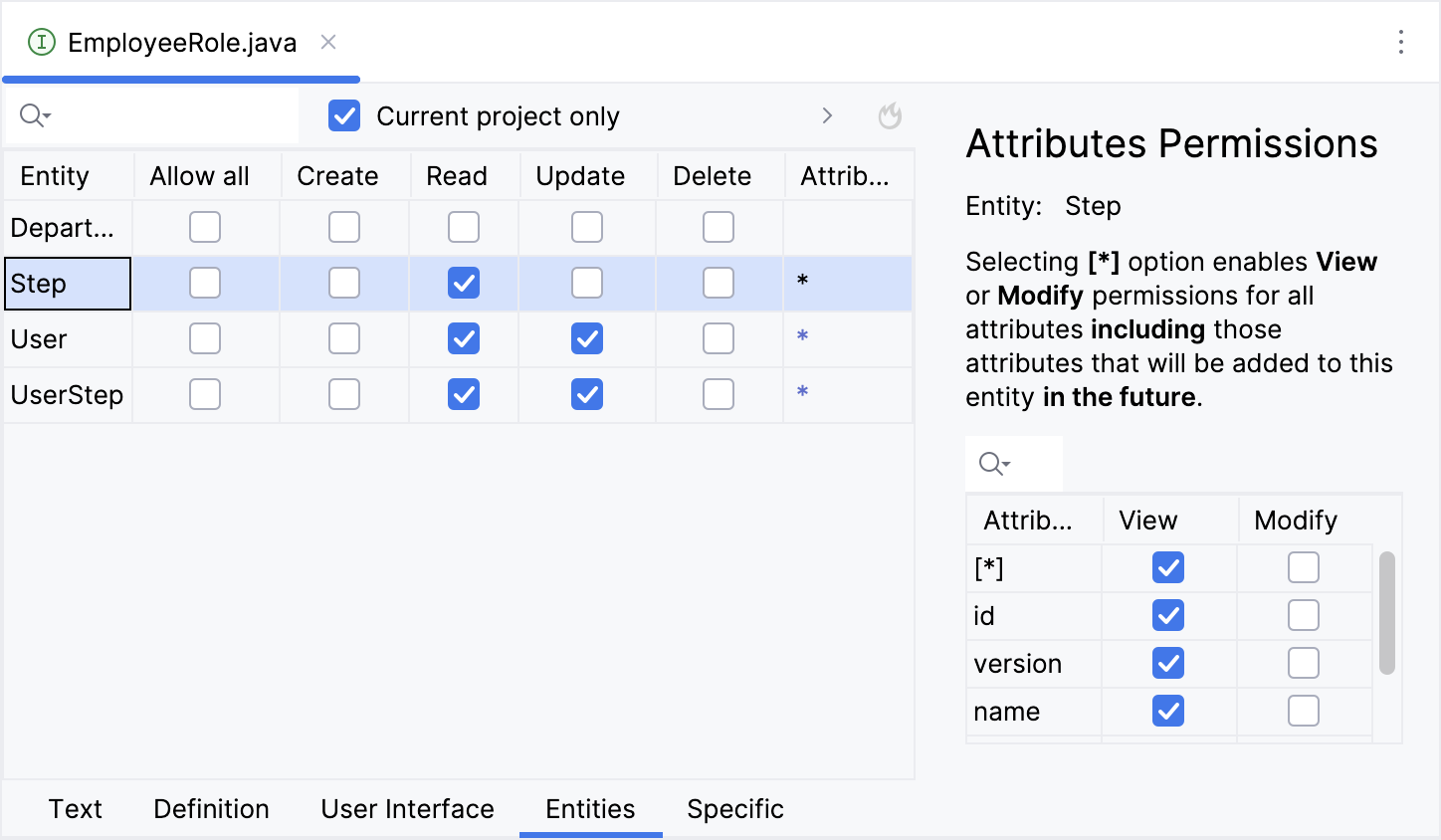
Task: Click the Allow all column header
Action: [207, 175]
